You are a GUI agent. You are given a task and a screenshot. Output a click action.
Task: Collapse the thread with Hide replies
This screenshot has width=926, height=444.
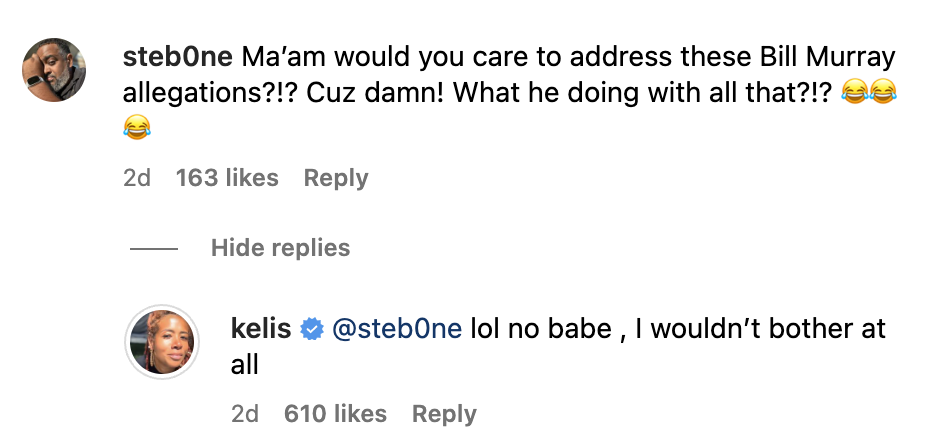[x=280, y=248]
